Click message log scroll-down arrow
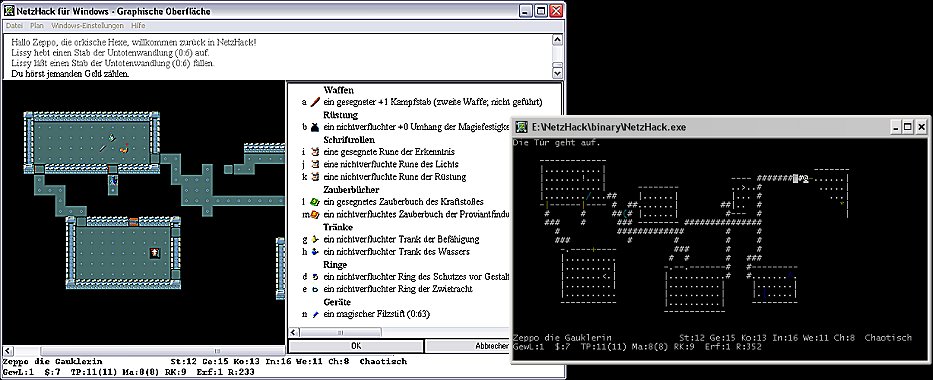 pos(558,73)
